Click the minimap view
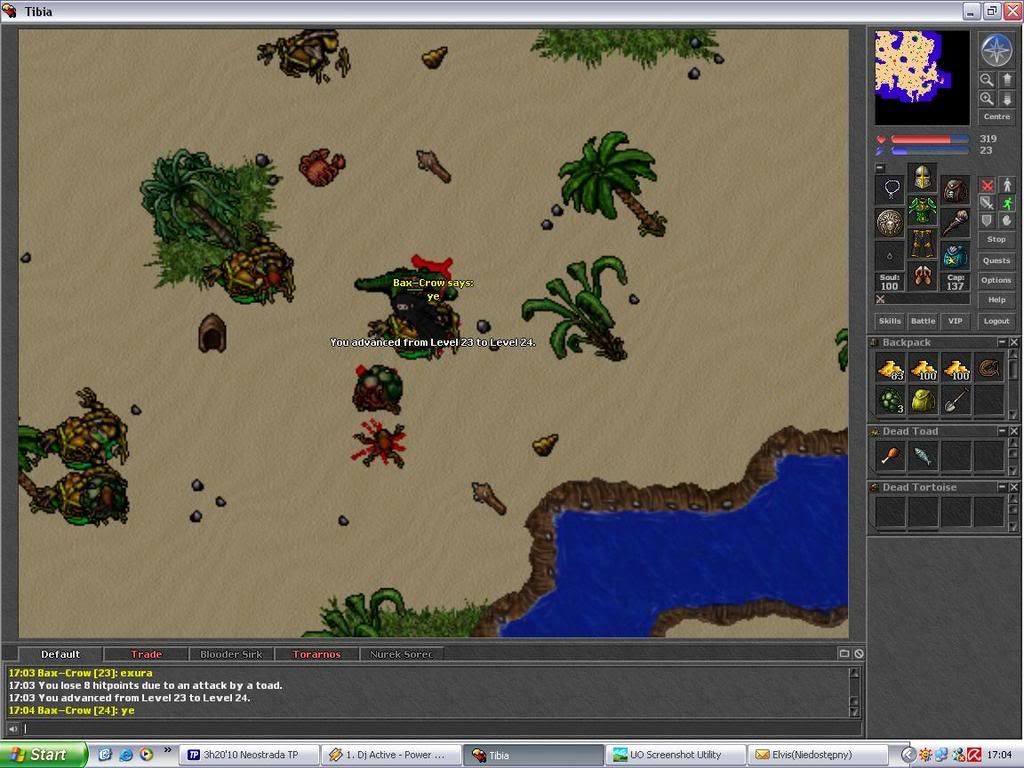This screenshot has width=1024, height=768. [922, 77]
